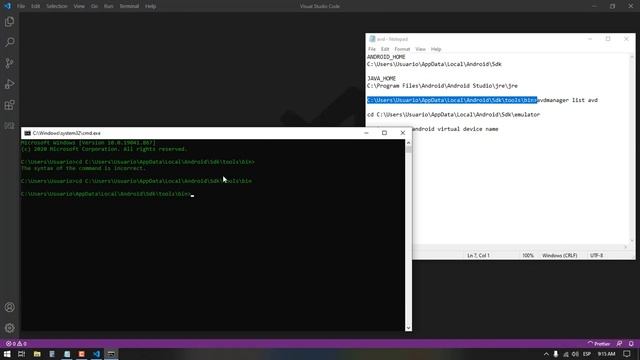This screenshot has width=640, height=360.
Task: Click the syntax incorrect error line in cmd
Action: coord(83,168)
